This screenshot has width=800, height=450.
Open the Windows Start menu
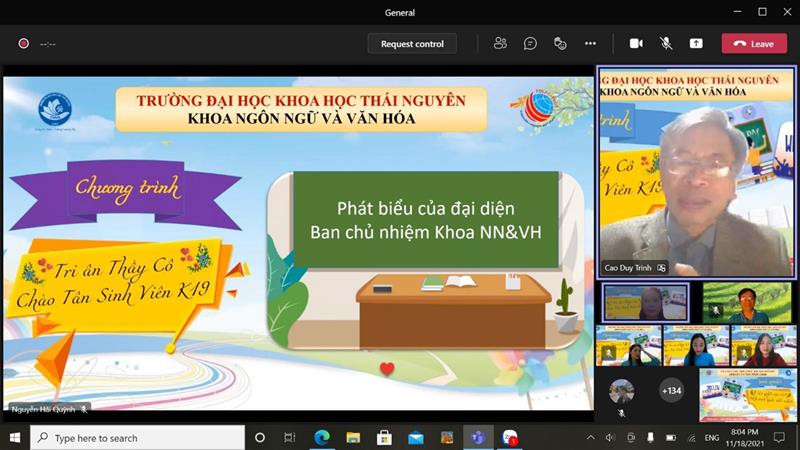(14, 438)
